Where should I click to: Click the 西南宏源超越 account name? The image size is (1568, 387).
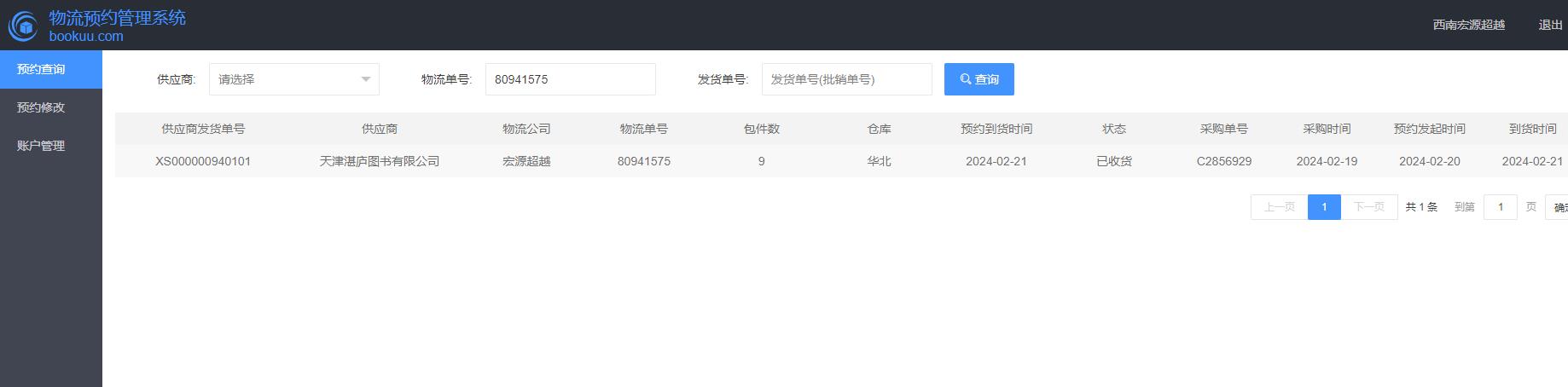pos(1468,25)
